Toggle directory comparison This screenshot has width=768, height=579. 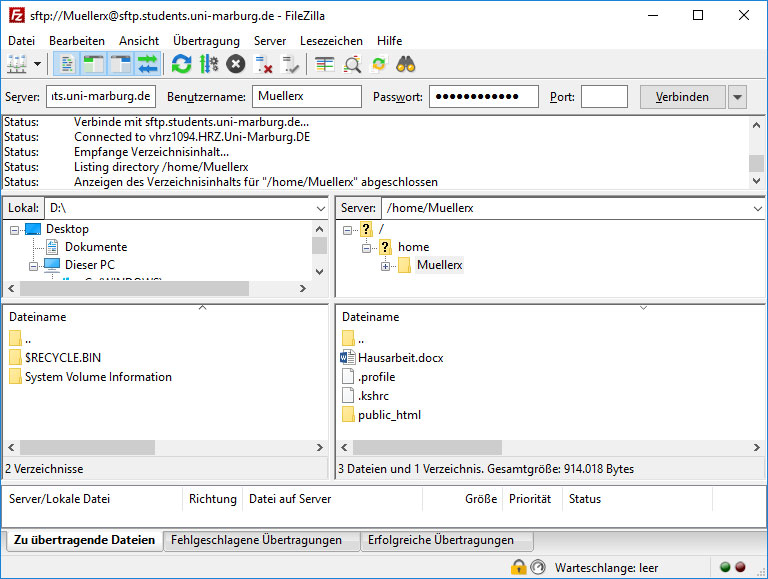[x=352, y=64]
